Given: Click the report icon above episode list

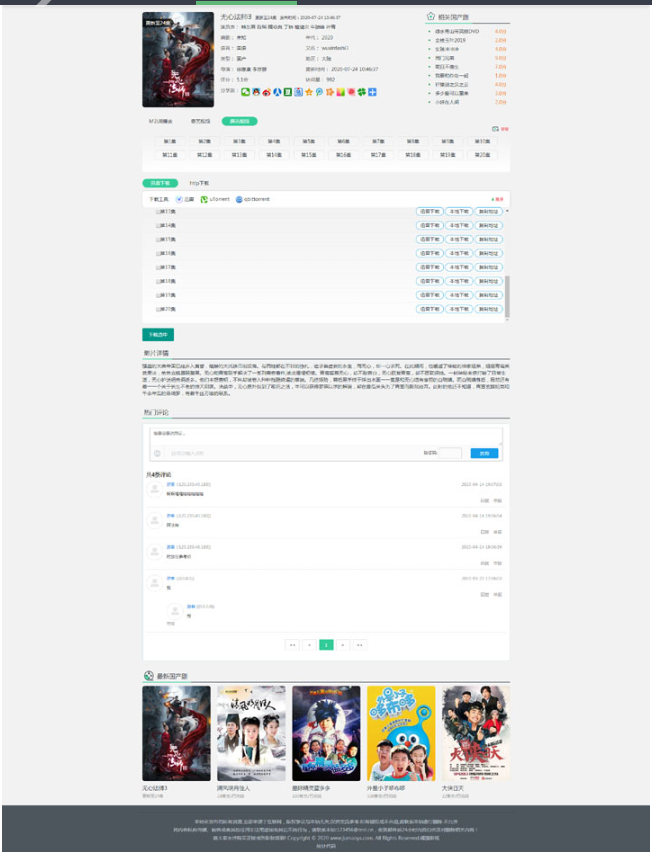Looking at the screenshot, I should [x=496, y=129].
